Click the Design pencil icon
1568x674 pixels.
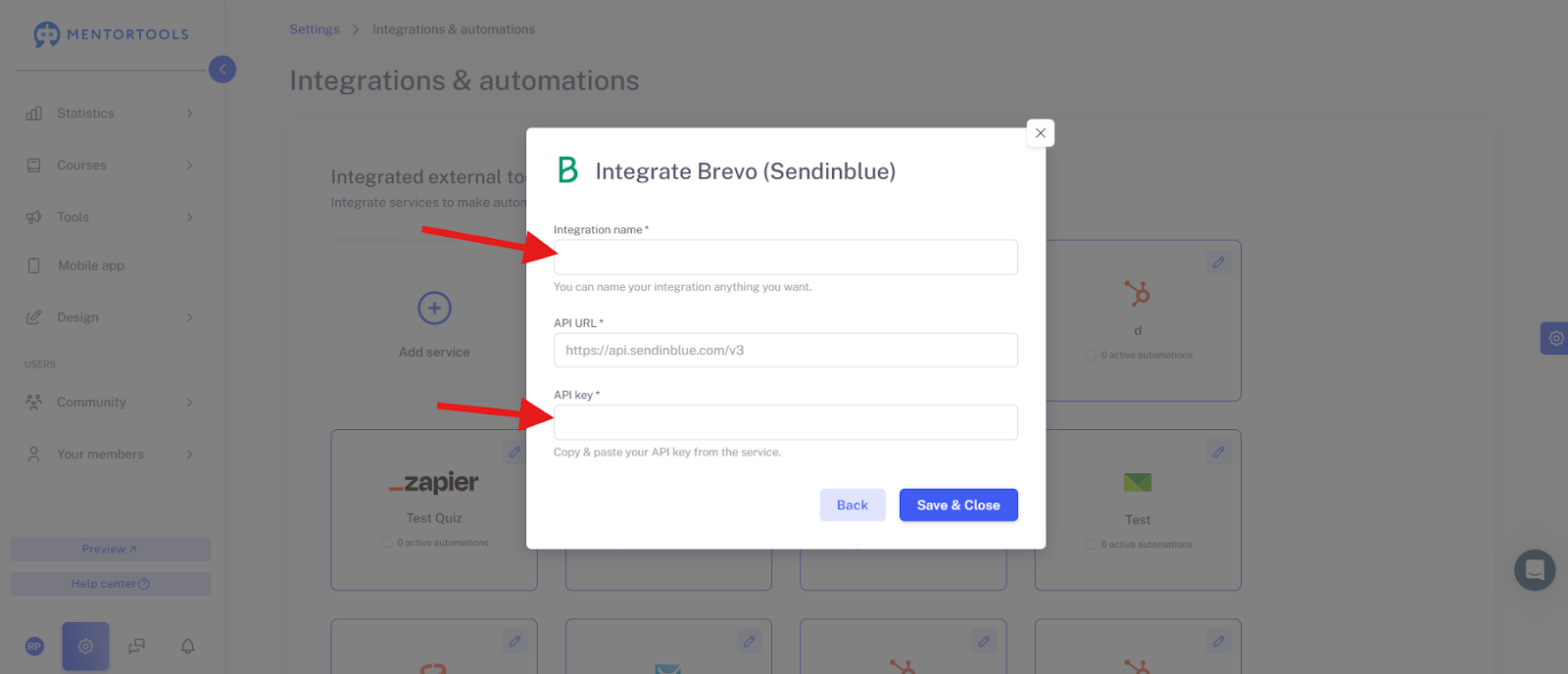(x=33, y=317)
